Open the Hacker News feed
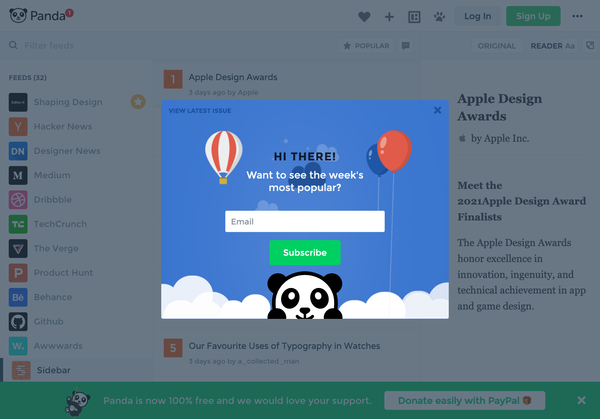 tap(63, 127)
